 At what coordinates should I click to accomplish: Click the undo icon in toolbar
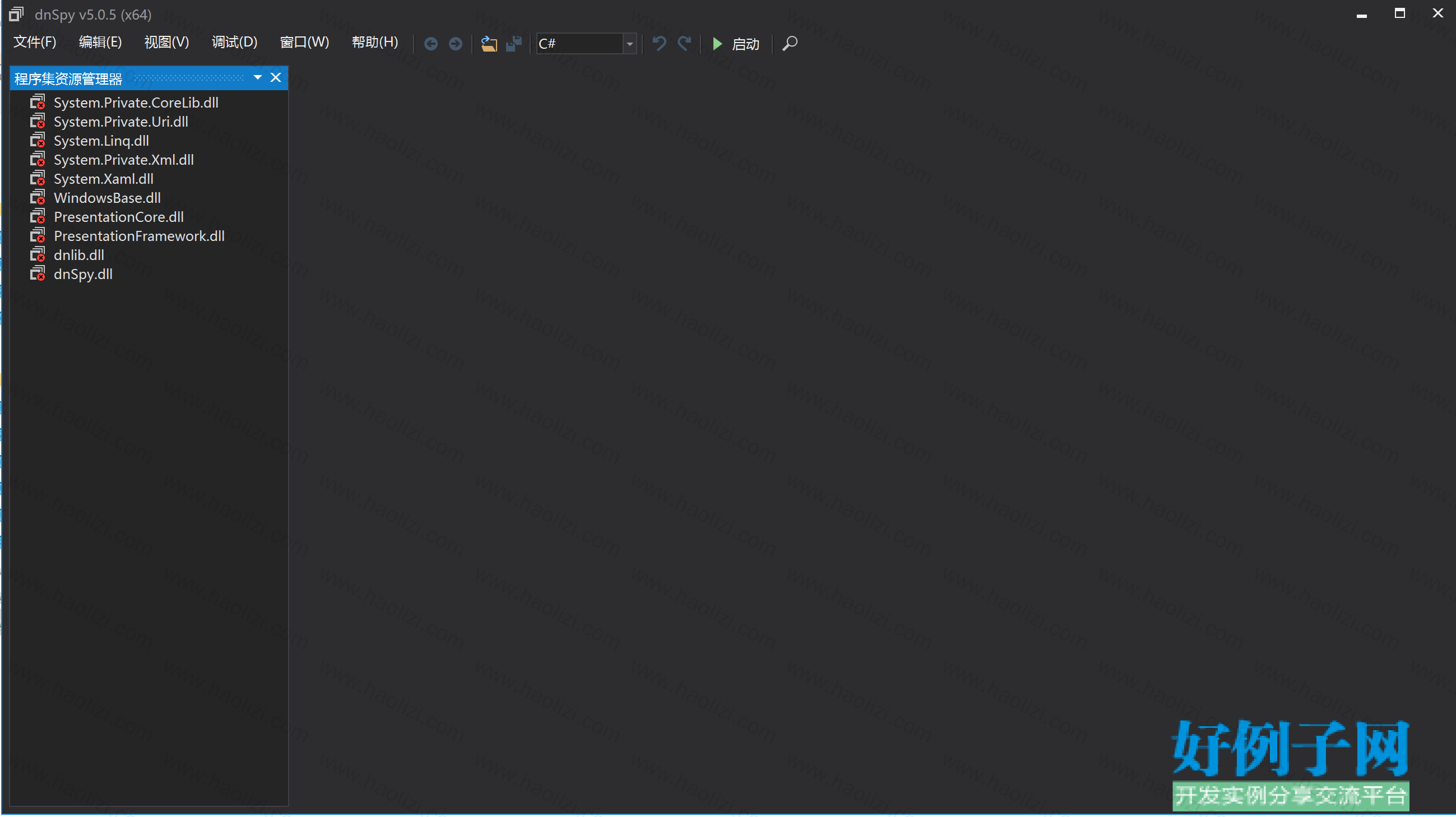[x=659, y=44]
